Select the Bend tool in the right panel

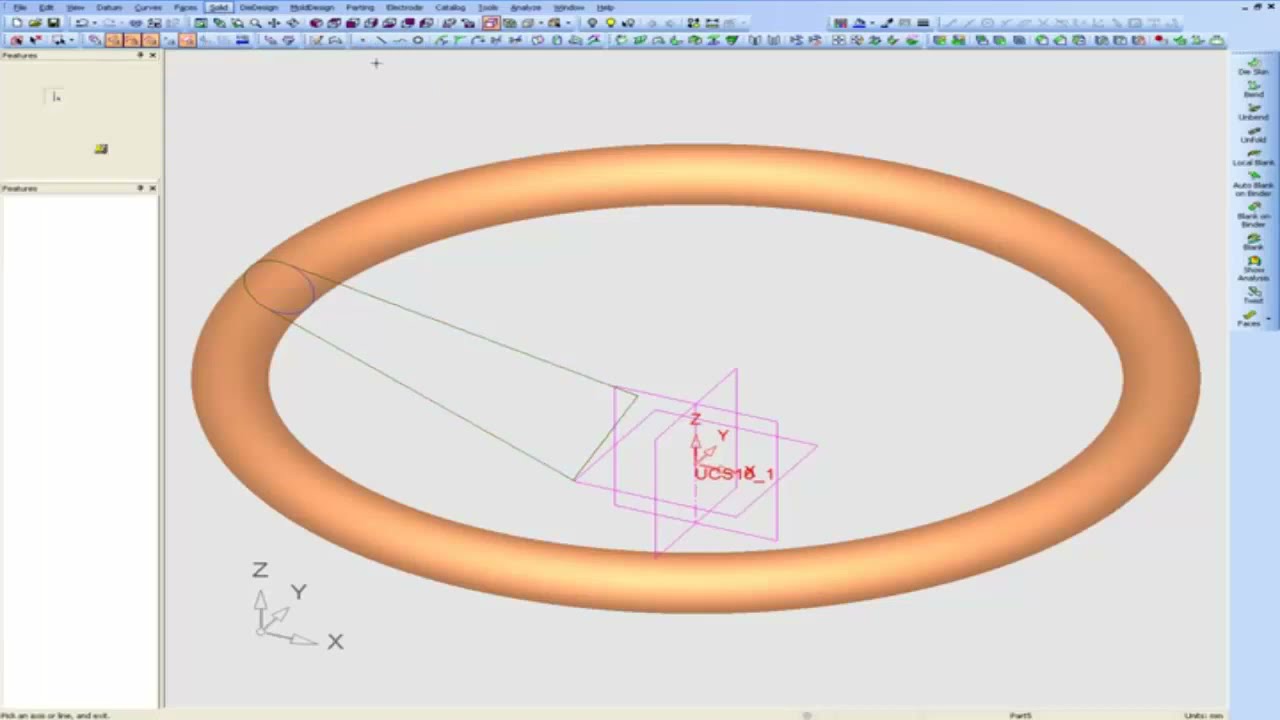coord(1253,90)
